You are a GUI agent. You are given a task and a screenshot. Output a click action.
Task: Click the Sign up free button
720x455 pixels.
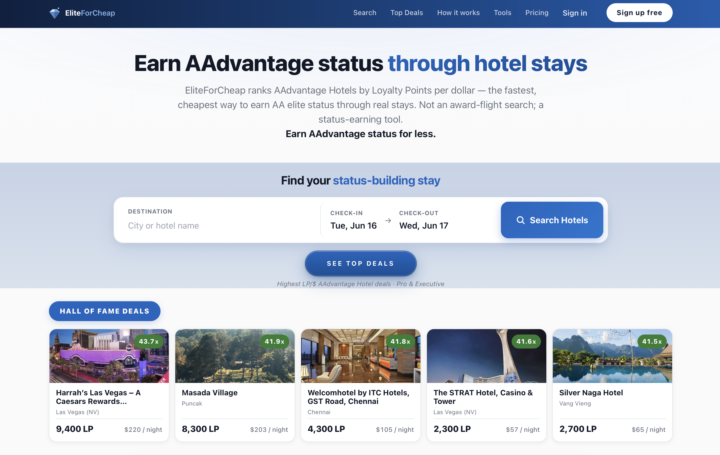[639, 13]
